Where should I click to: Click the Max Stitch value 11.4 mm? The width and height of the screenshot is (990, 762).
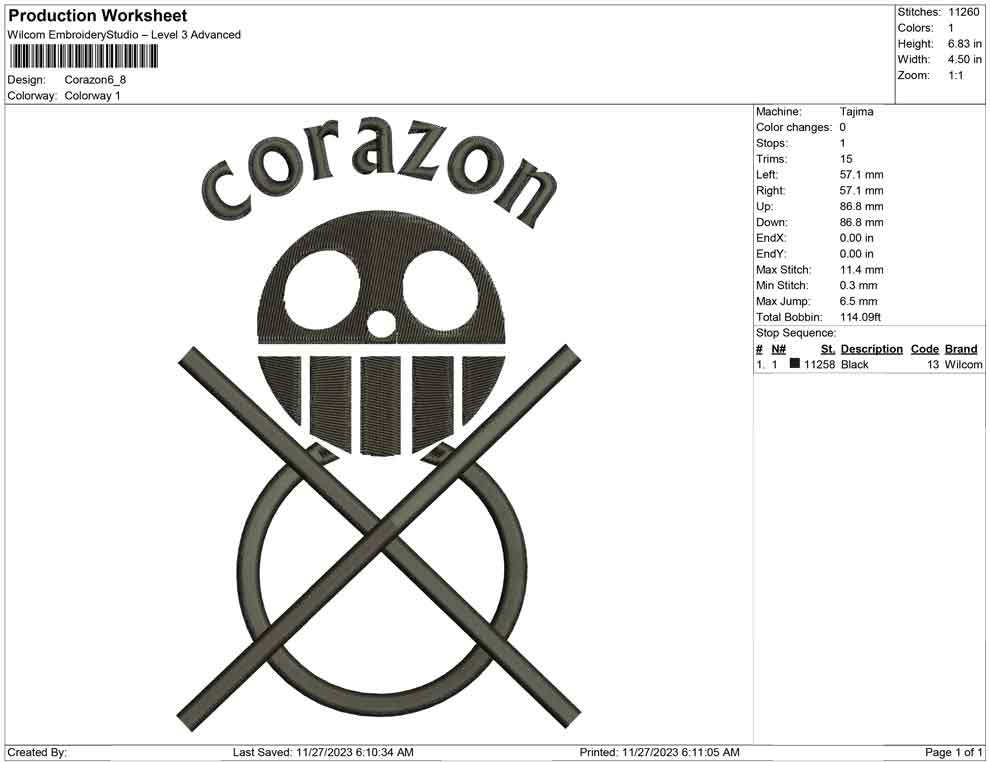point(862,270)
